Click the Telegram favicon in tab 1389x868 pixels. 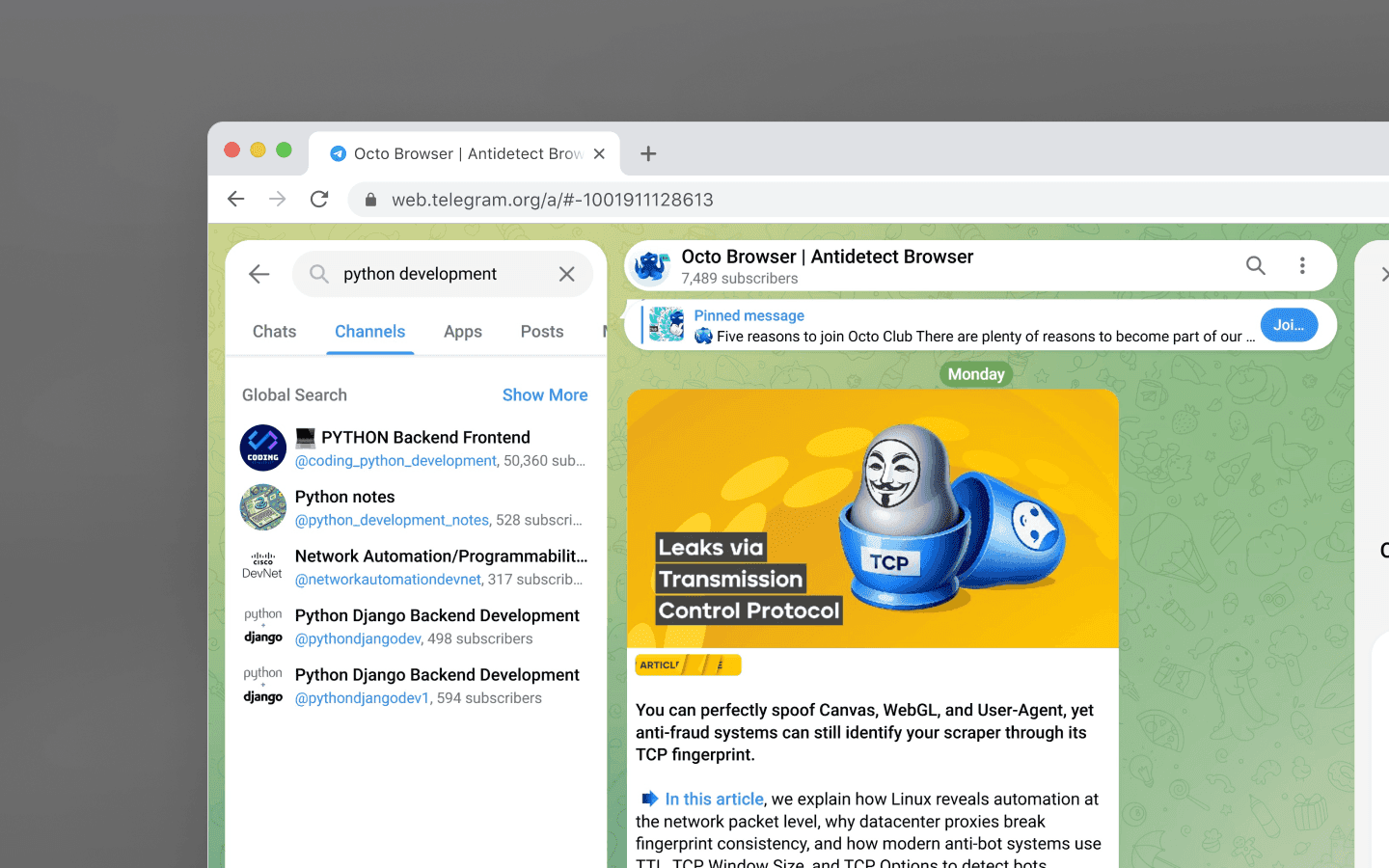[x=338, y=153]
